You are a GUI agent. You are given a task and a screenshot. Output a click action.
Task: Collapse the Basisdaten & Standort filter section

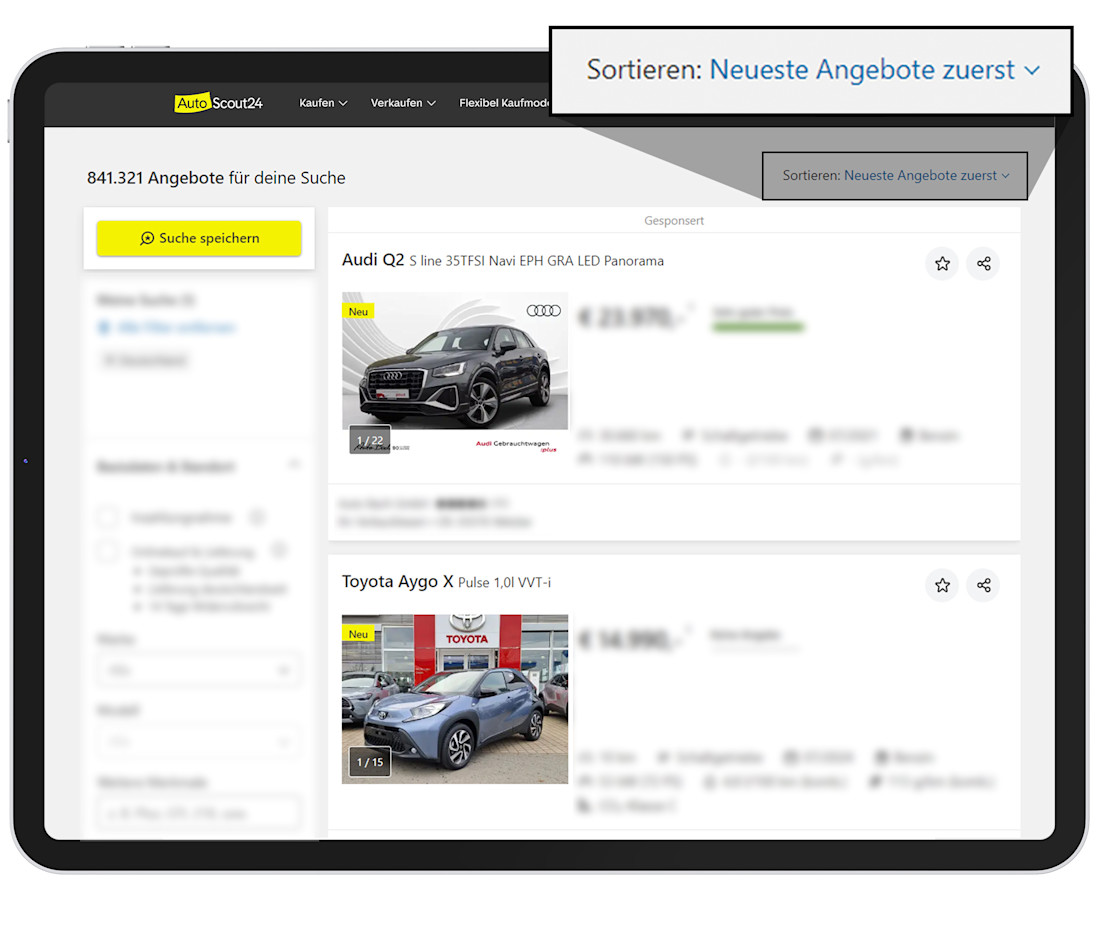(294, 465)
